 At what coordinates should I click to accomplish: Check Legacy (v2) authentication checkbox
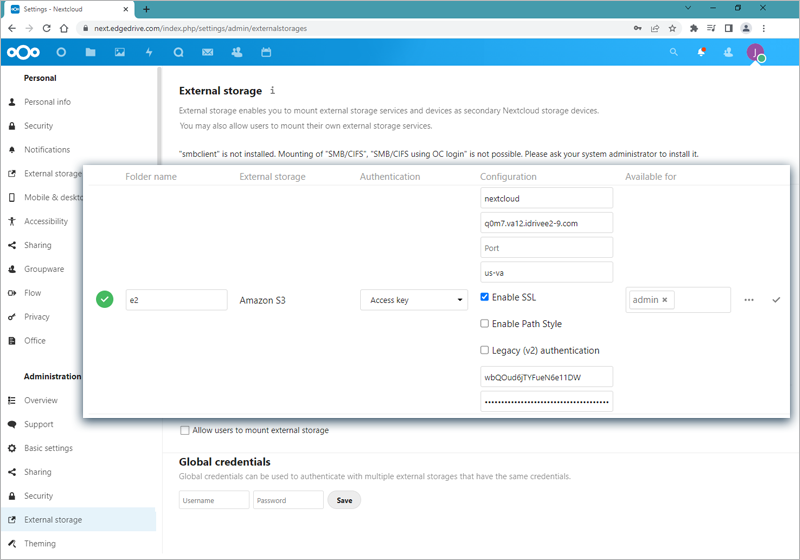tap(484, 350)
